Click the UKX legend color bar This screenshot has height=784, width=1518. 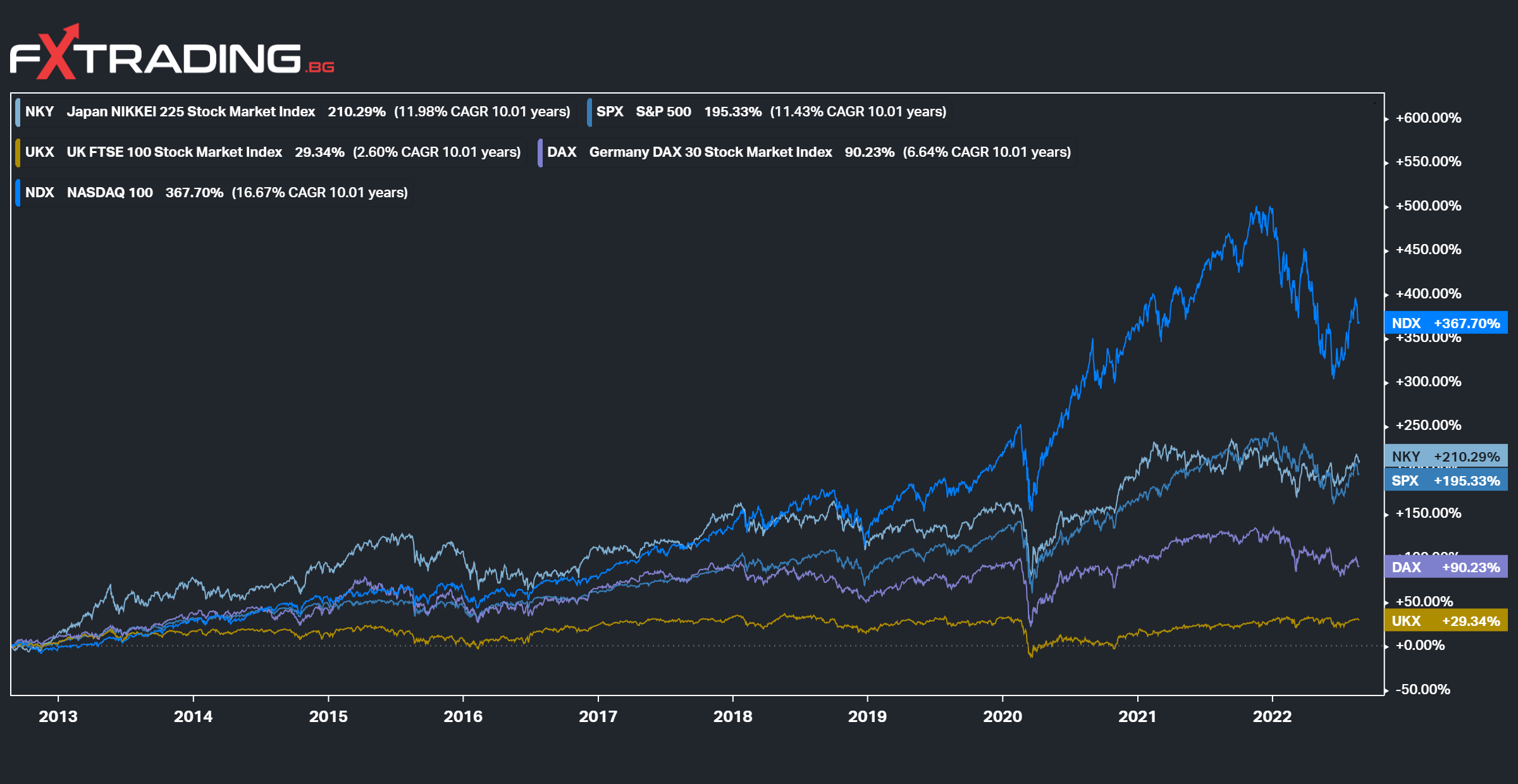click(18, 152)
